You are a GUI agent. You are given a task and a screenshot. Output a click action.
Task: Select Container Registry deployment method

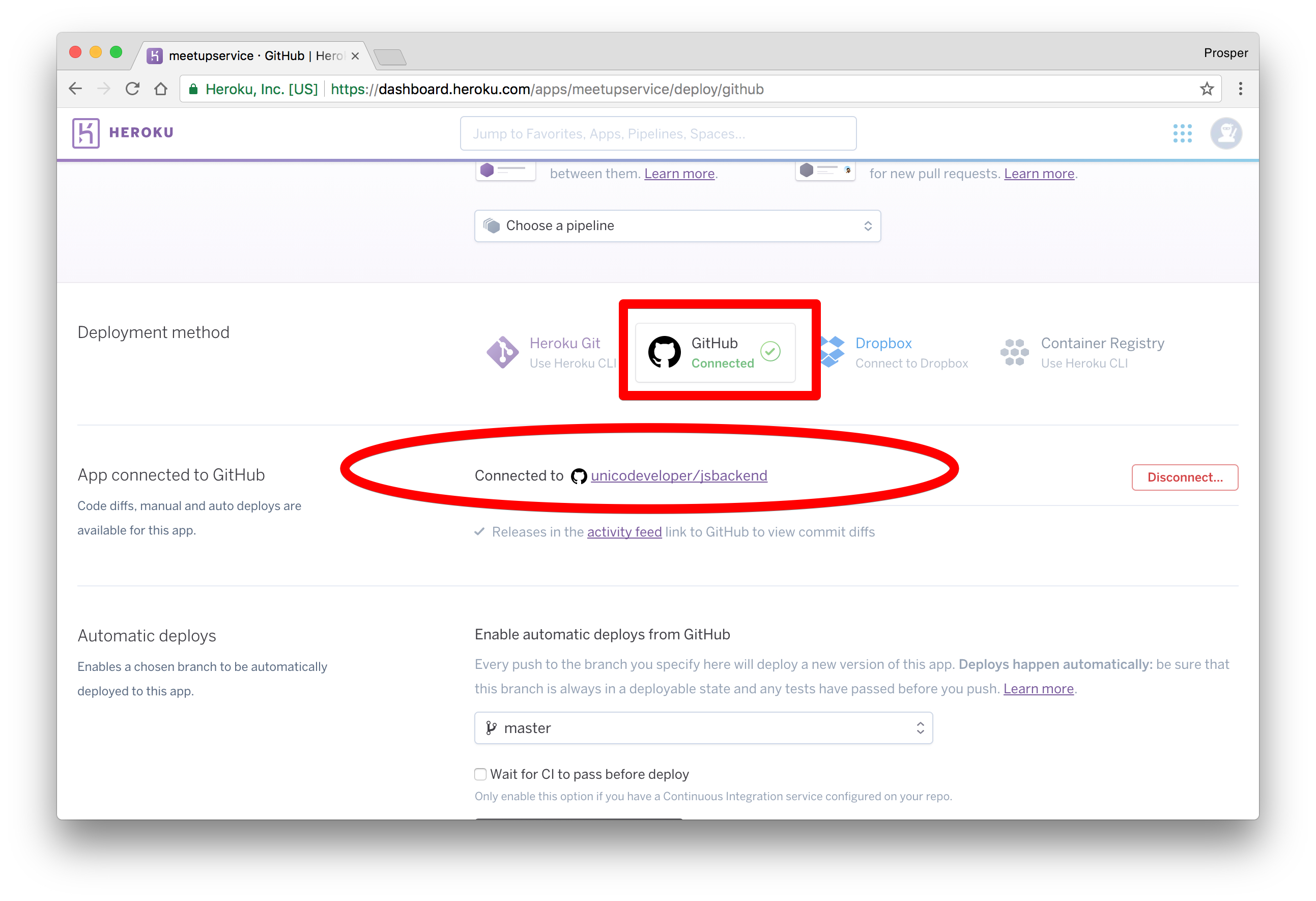tap(1083, 352)
